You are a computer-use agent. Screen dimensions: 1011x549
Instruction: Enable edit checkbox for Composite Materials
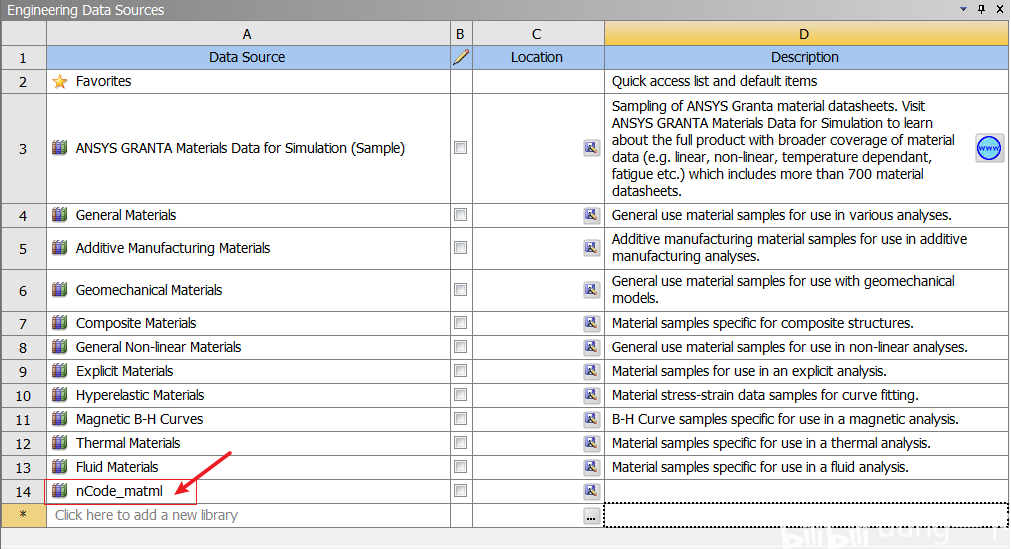(460, 323)
